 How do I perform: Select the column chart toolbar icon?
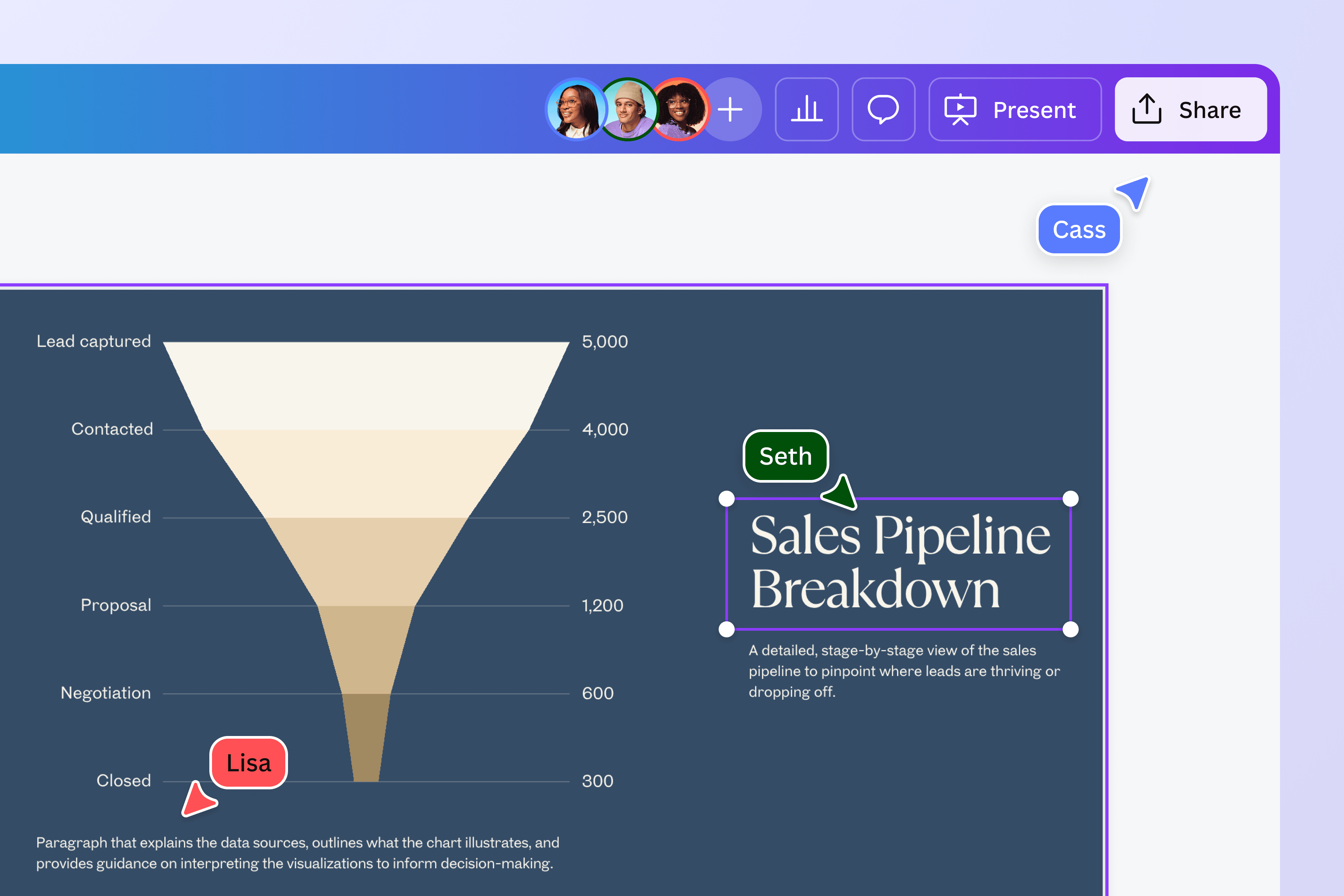807,109
